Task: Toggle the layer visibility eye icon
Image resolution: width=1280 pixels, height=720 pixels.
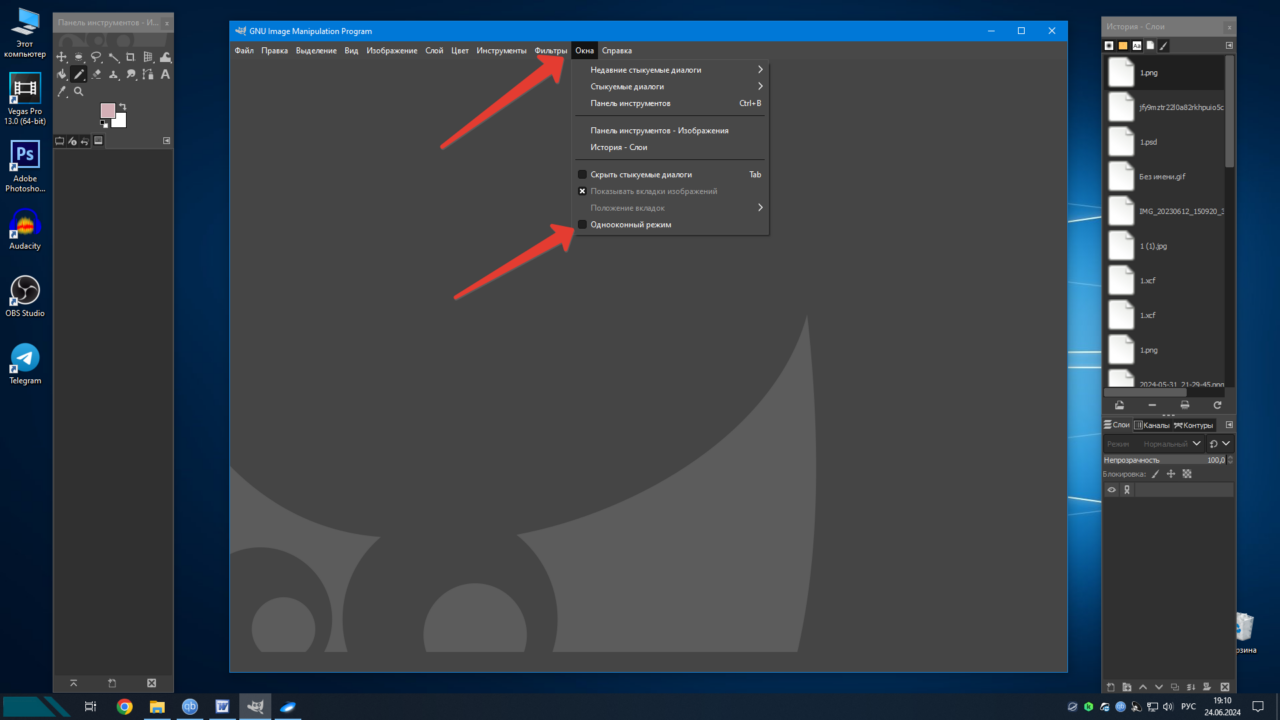Action: click(x=1111, y=490)
